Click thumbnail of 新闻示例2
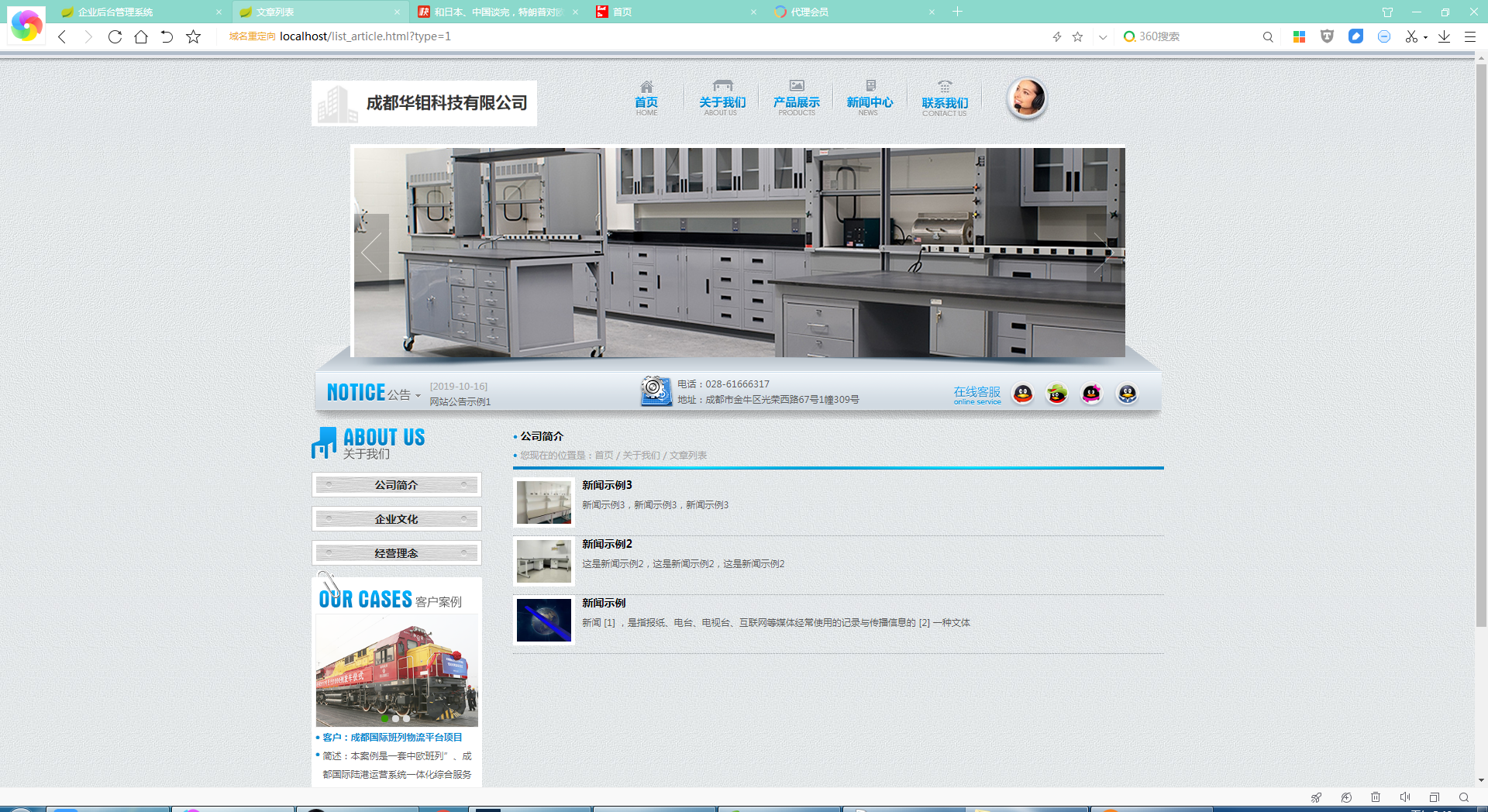This screenshot has height=812, width=1488. point(544,561)
